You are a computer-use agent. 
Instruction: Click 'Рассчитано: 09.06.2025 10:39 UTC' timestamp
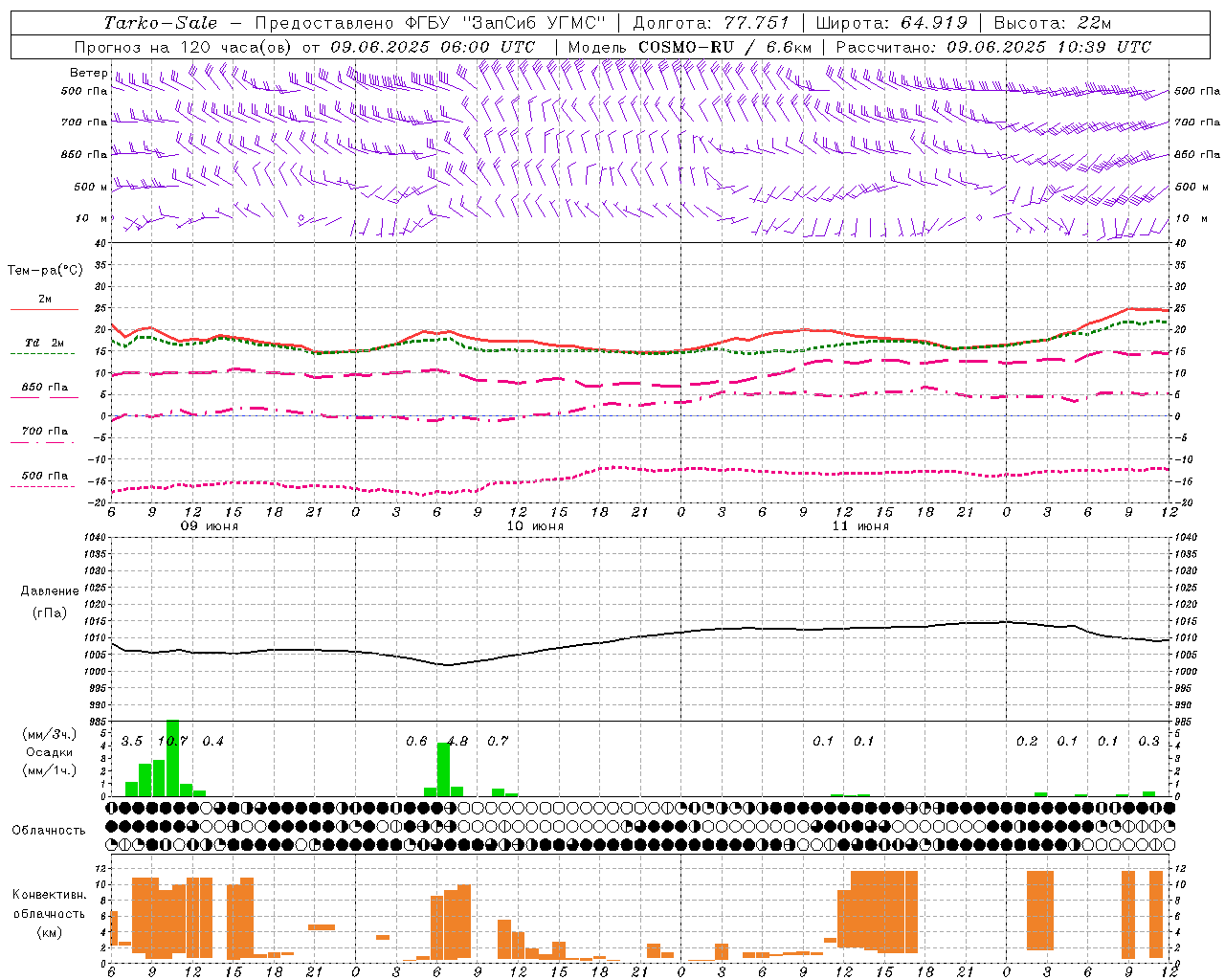pos(993,47)
